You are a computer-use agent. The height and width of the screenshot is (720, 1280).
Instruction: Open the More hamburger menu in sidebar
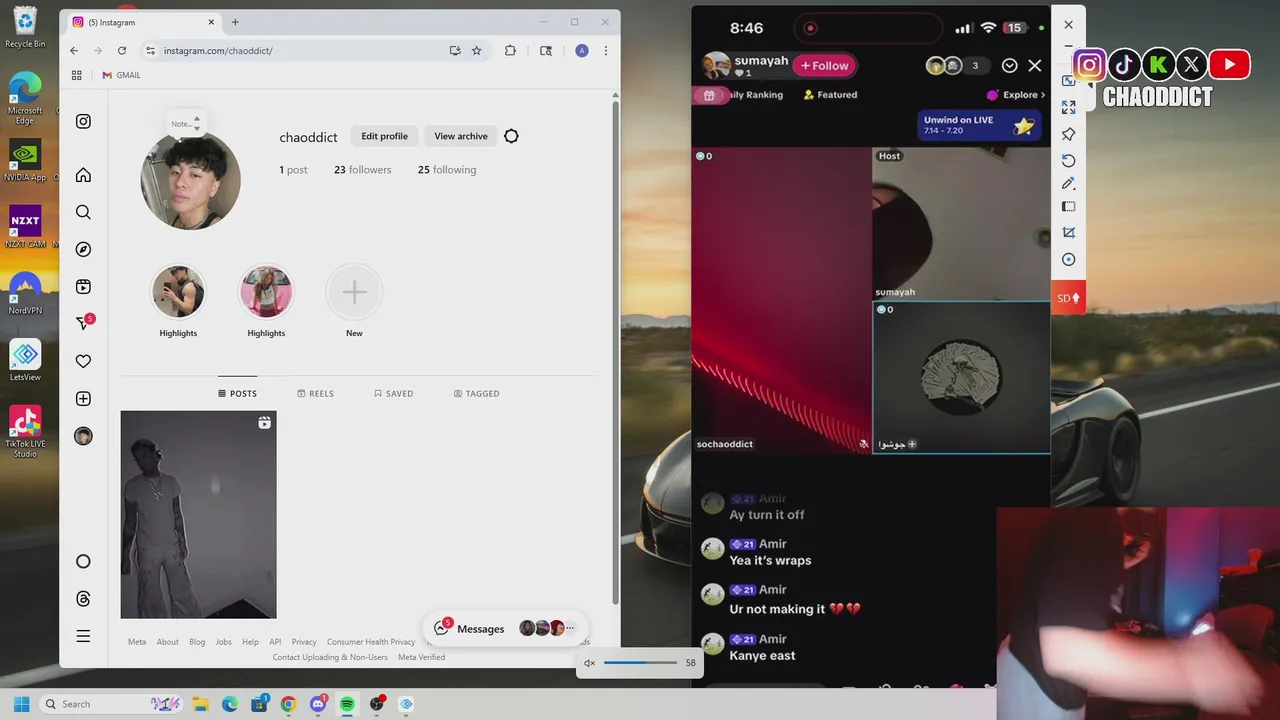83,636
